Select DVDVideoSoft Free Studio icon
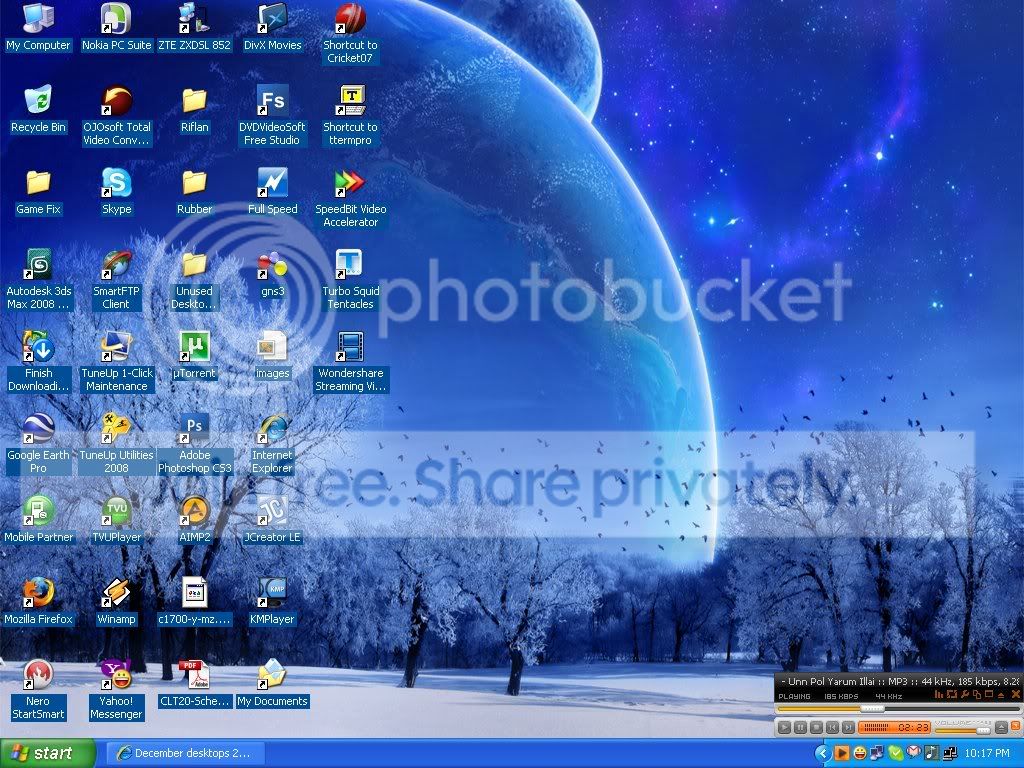Viewport: 1024px width, 768px height. [272, 116]
